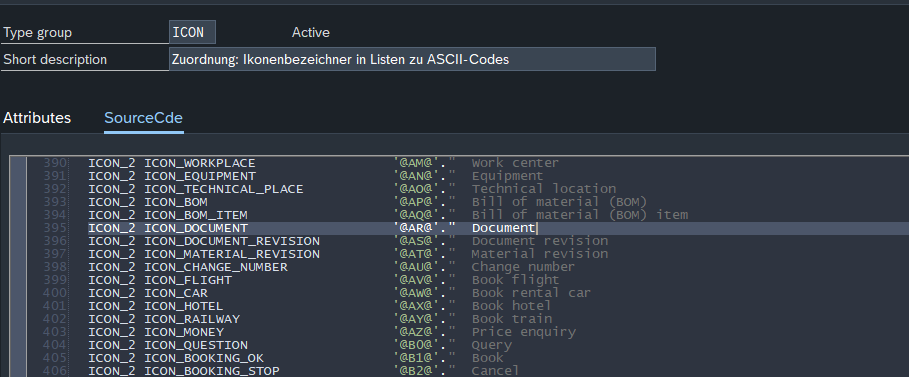This screenshot has width=909, height=377.
Task: Select line number 398 in gutter
Action: tap(56, 267)
